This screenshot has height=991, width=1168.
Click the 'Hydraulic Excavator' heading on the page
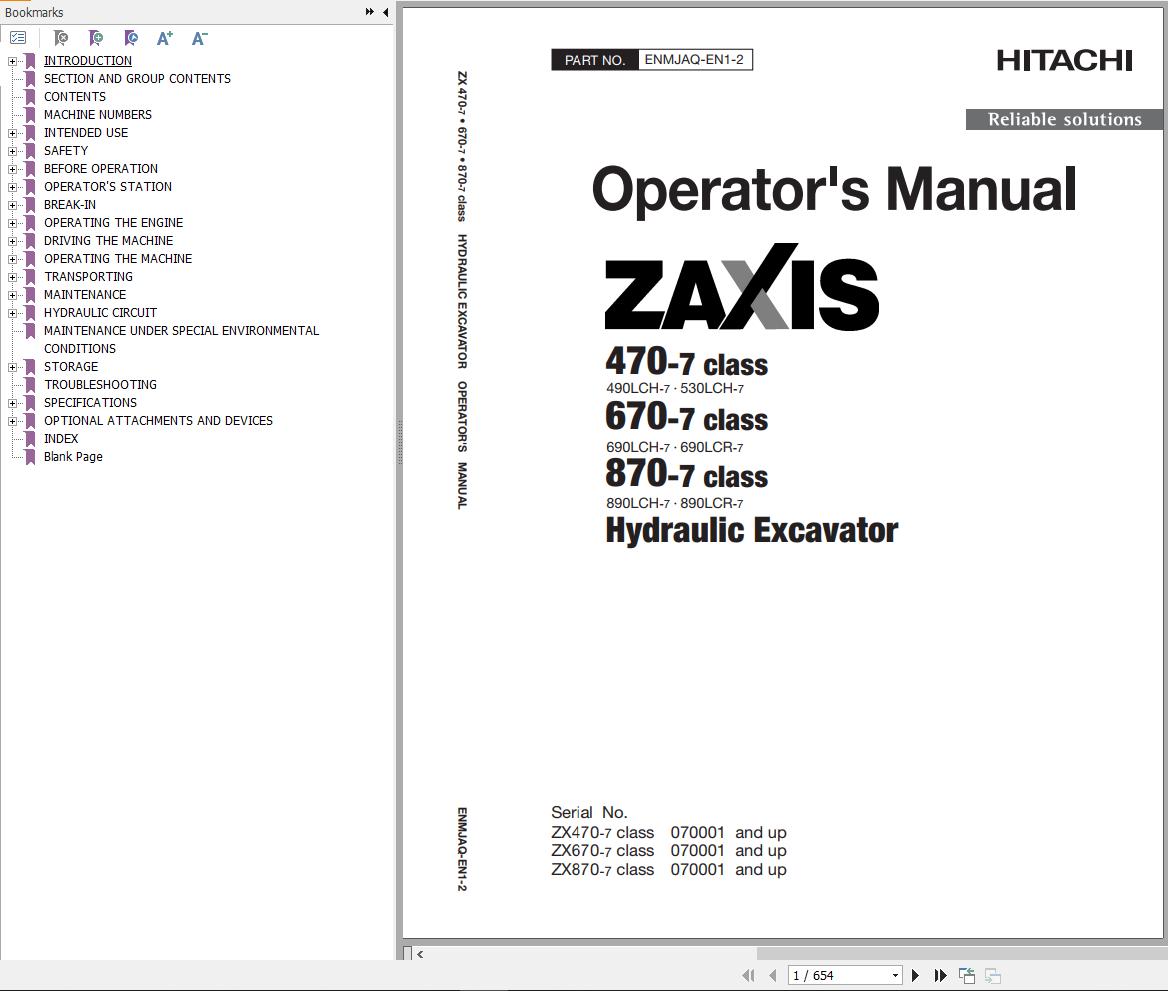[752, 531]
